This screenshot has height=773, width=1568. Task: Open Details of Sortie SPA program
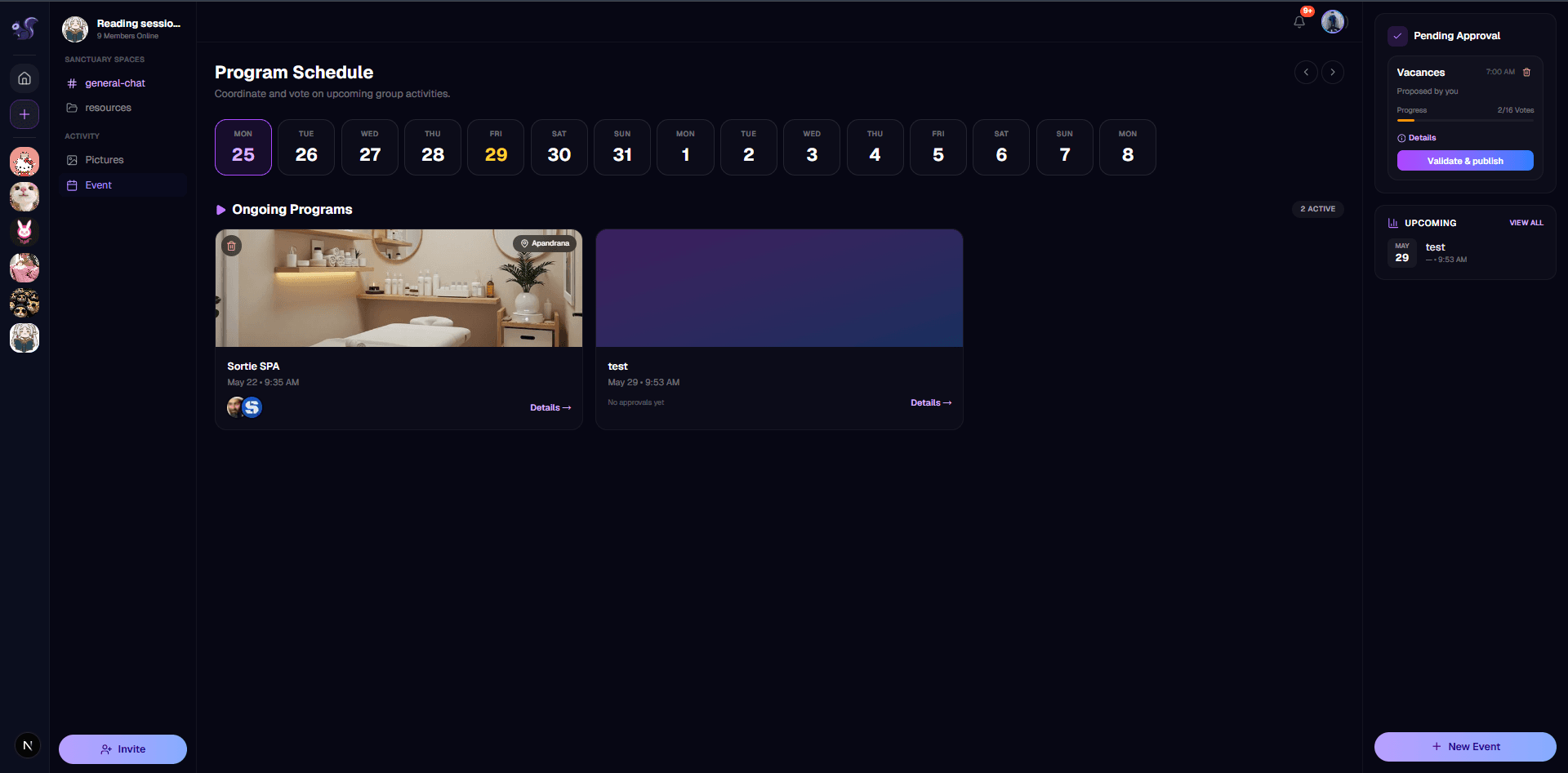click(550, 407)
